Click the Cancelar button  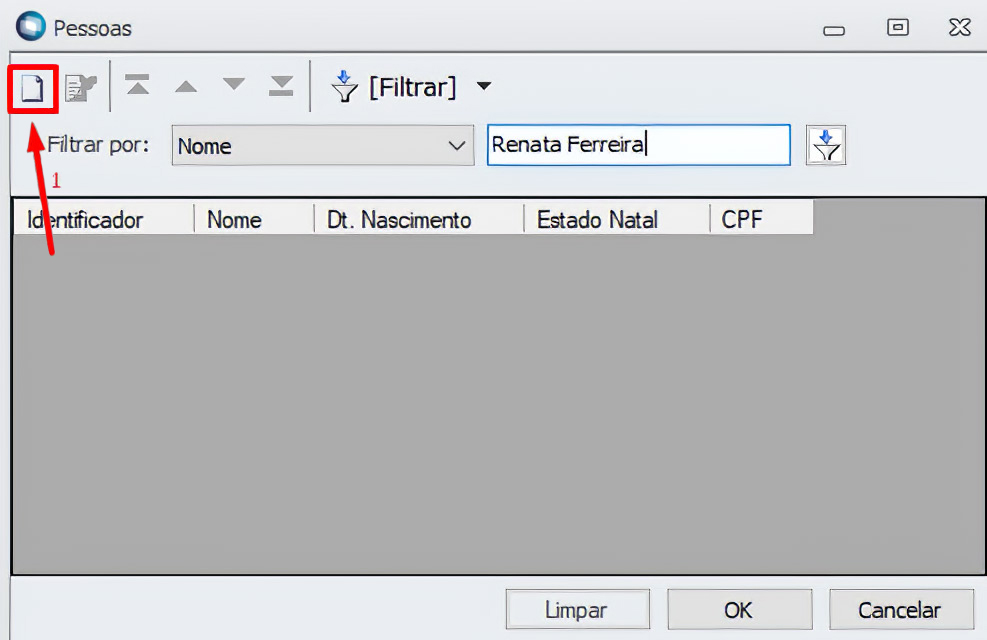(x=900, y=610)
